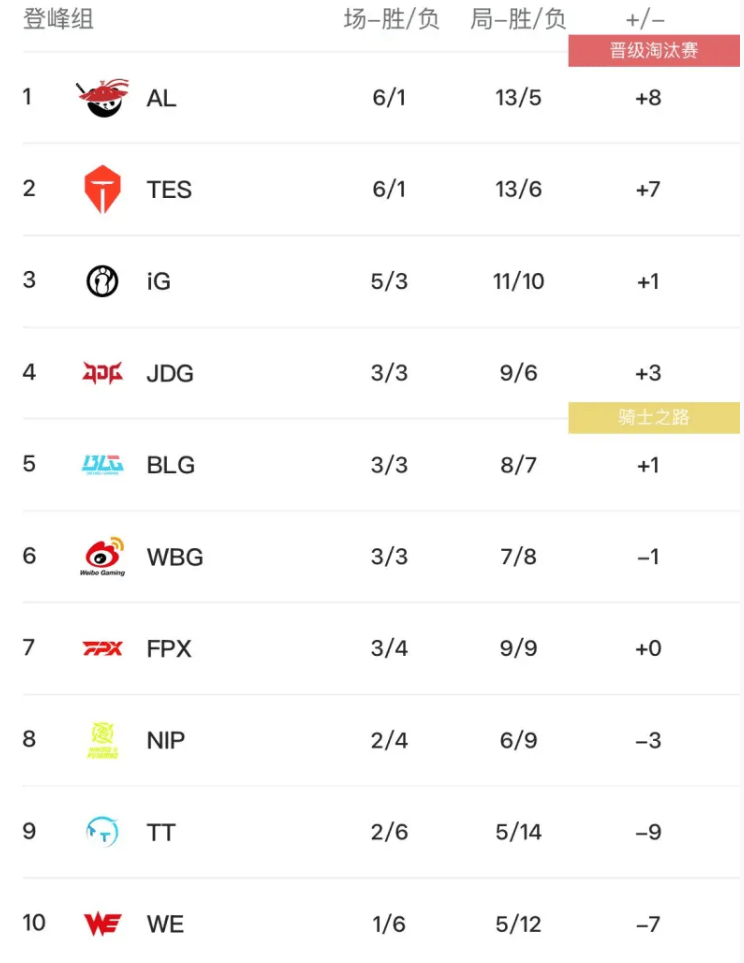Viewport: 744px width, 963px height.
Task: Click the TES orange shield logo
Action: pyautogui.click(x=103, y=189)
